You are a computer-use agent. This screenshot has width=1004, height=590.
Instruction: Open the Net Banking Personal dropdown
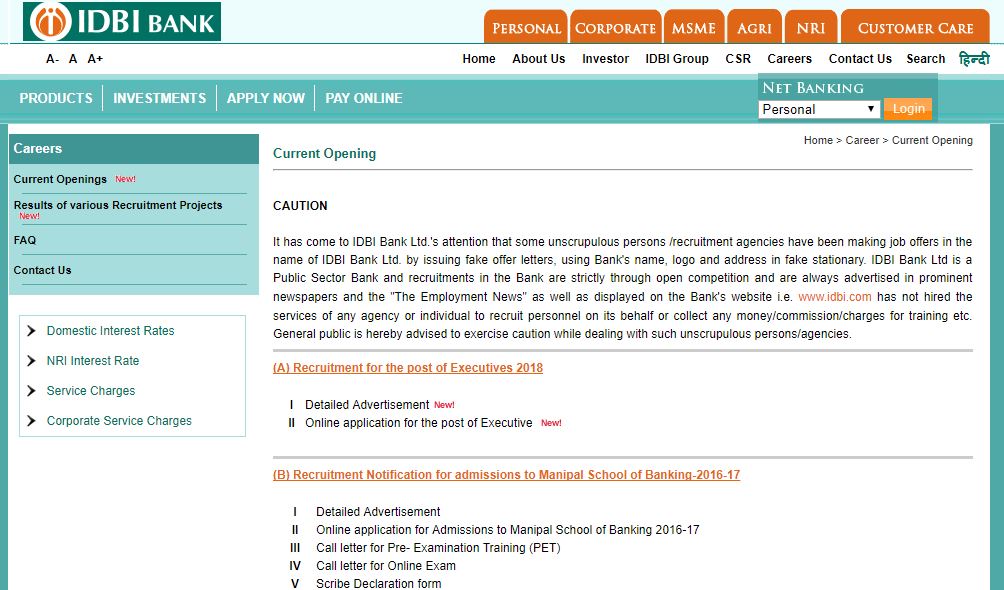click(818, 109)
